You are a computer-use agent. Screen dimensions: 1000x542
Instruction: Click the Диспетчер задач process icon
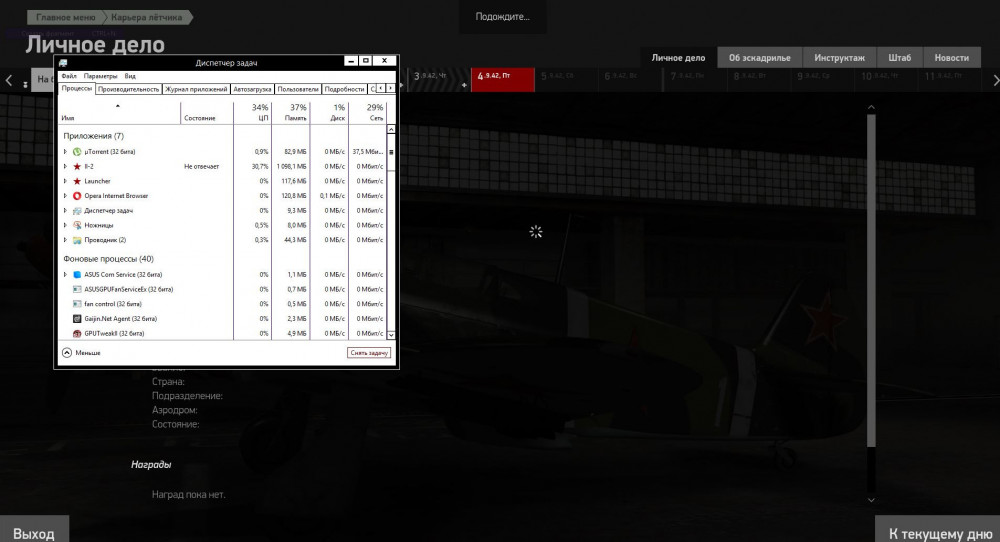click(x=77, y=210)
